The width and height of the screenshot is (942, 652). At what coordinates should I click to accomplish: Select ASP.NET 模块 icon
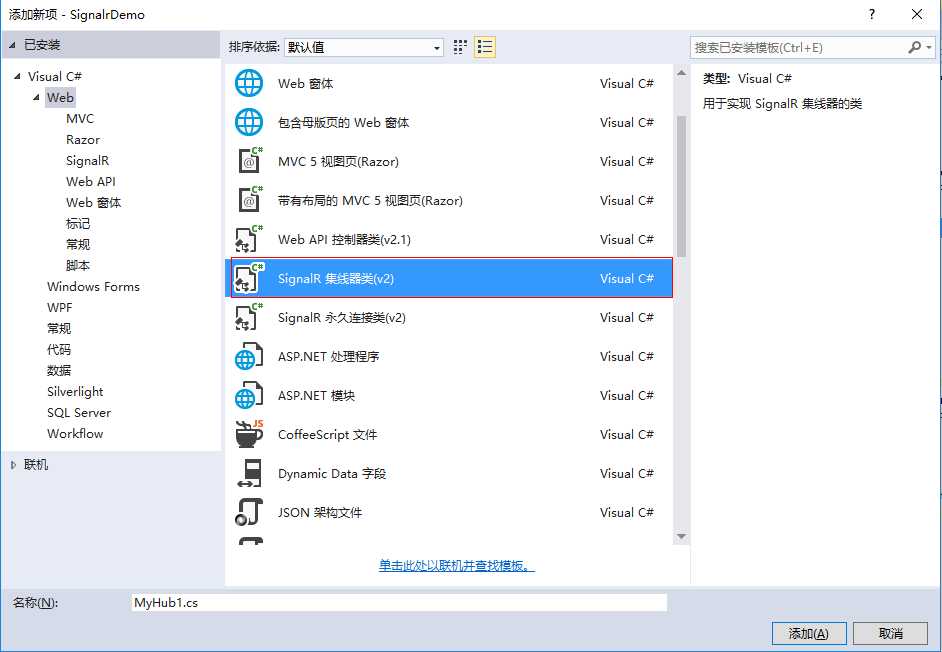point(249,395)
